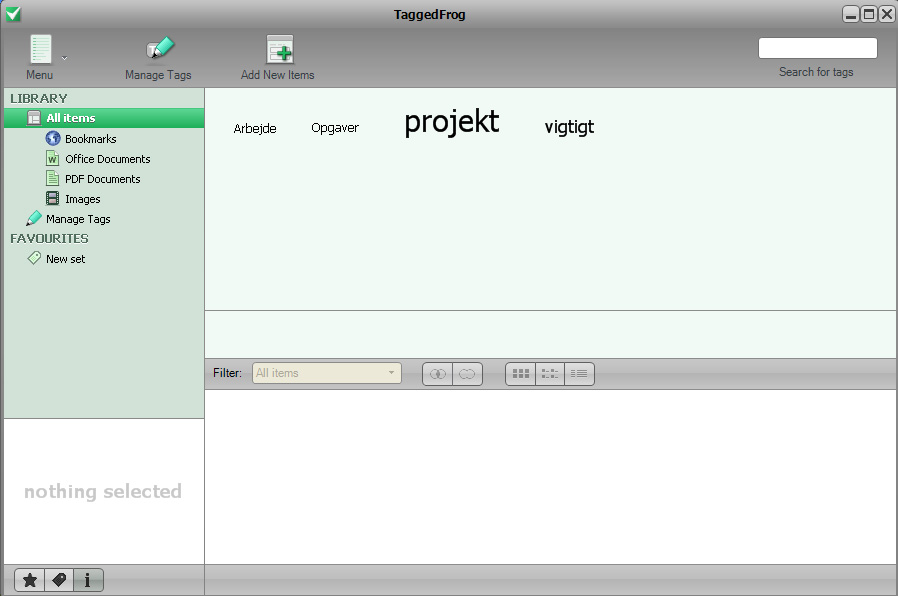The width and height of the screenshot is (898, 596).
Task: Toggle the intersecting circles filter mode
Action: click(438, 374)
